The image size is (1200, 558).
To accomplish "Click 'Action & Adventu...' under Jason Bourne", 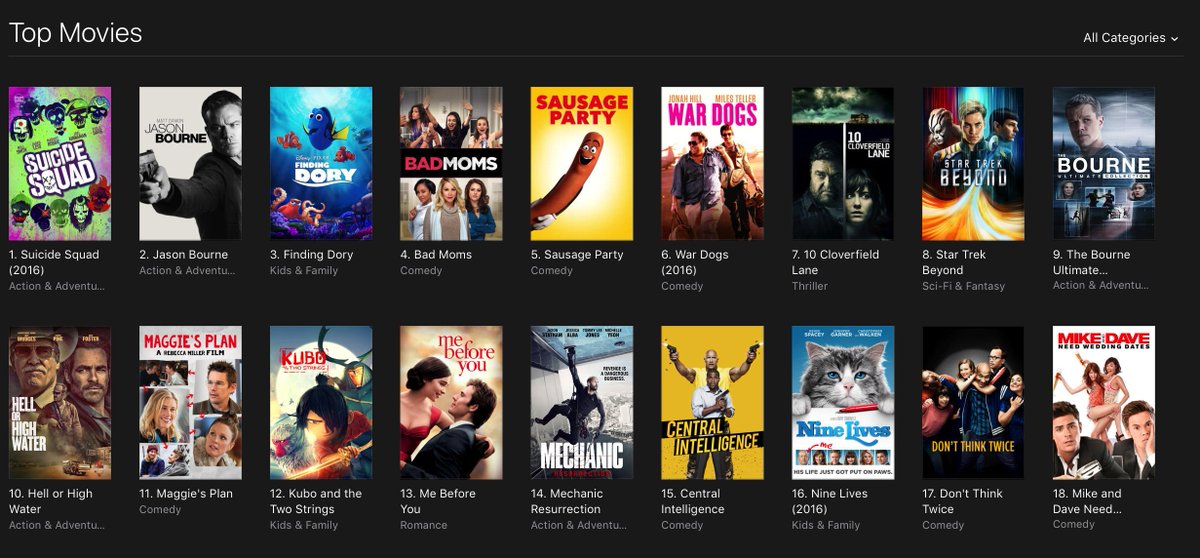I will 187,270.
